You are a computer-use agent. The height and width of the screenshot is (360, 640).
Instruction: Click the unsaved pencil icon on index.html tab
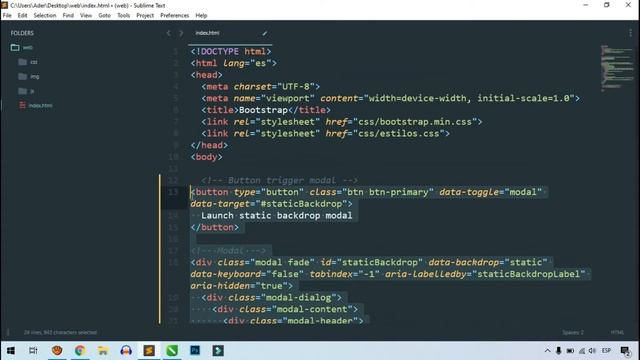point(264,33)
